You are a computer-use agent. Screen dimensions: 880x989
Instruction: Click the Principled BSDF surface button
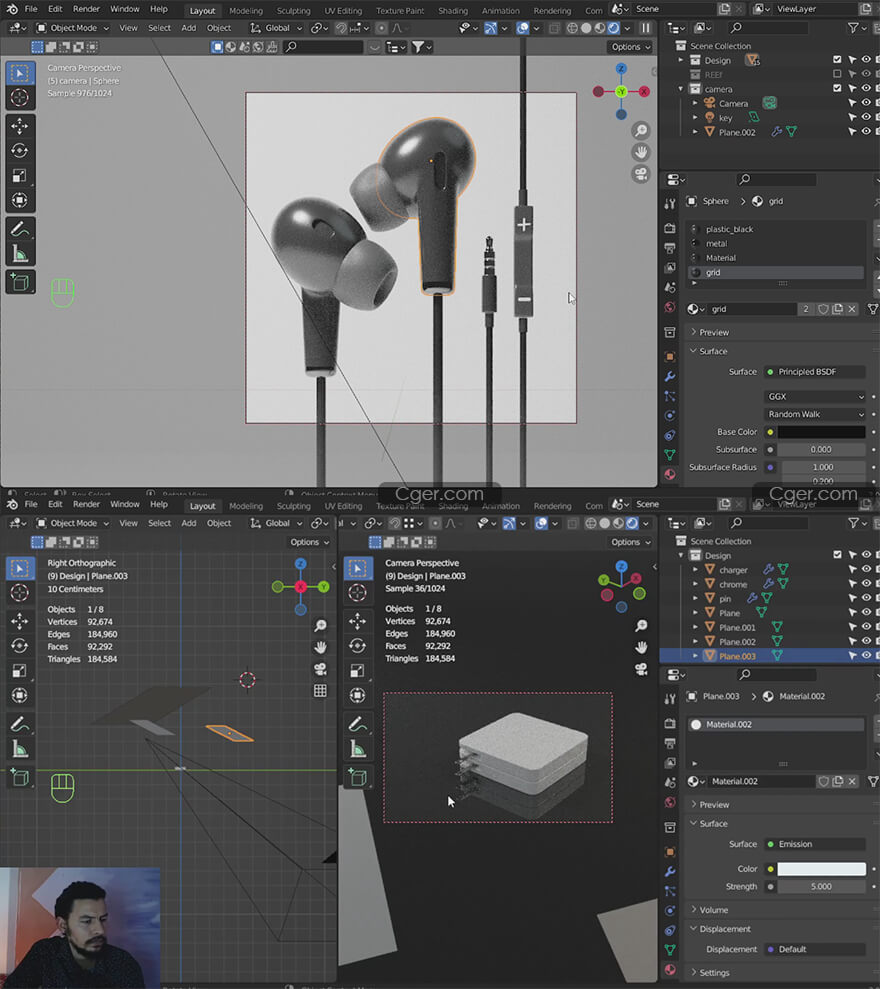tap(814, 372)
